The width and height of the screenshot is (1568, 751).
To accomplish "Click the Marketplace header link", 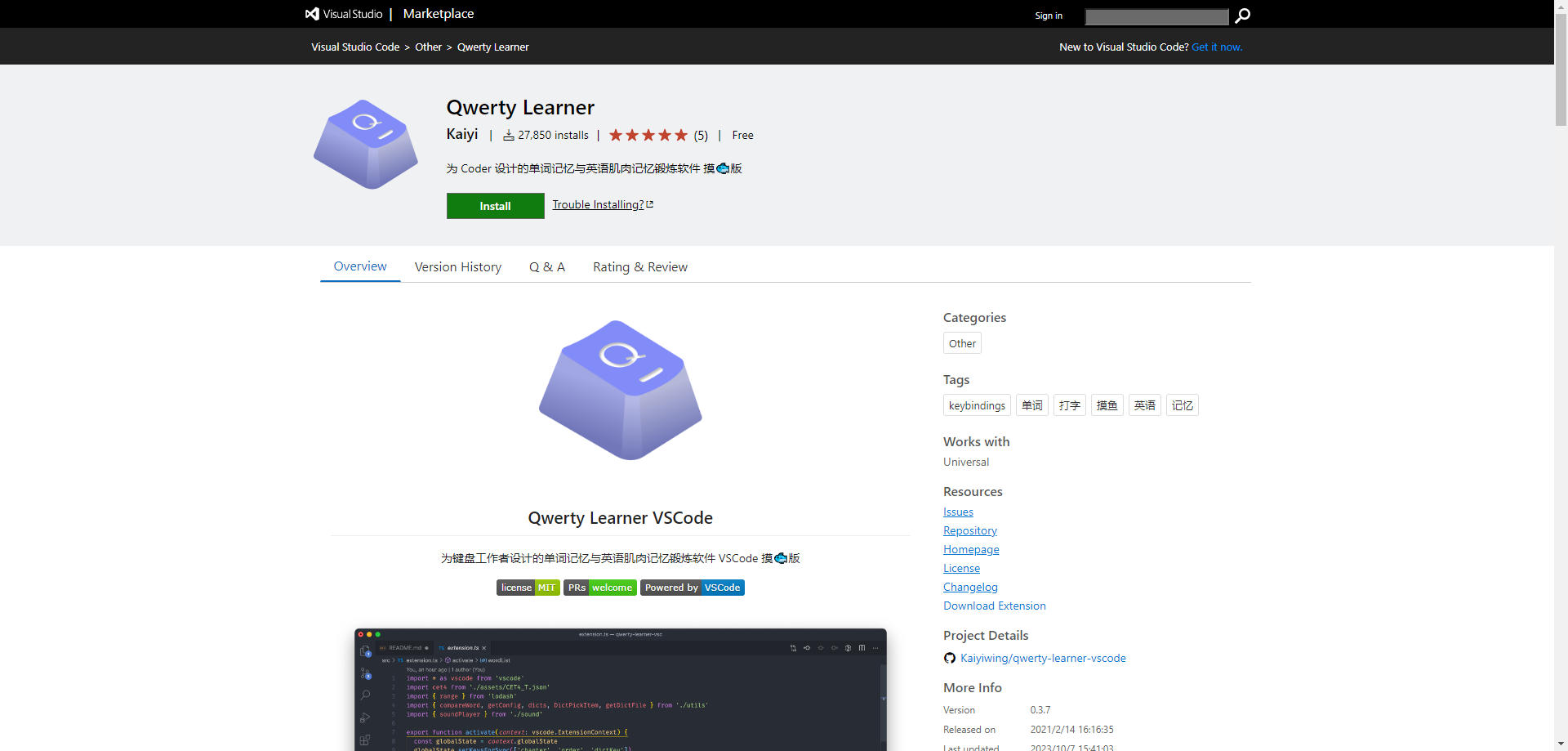I will point(439,14).
